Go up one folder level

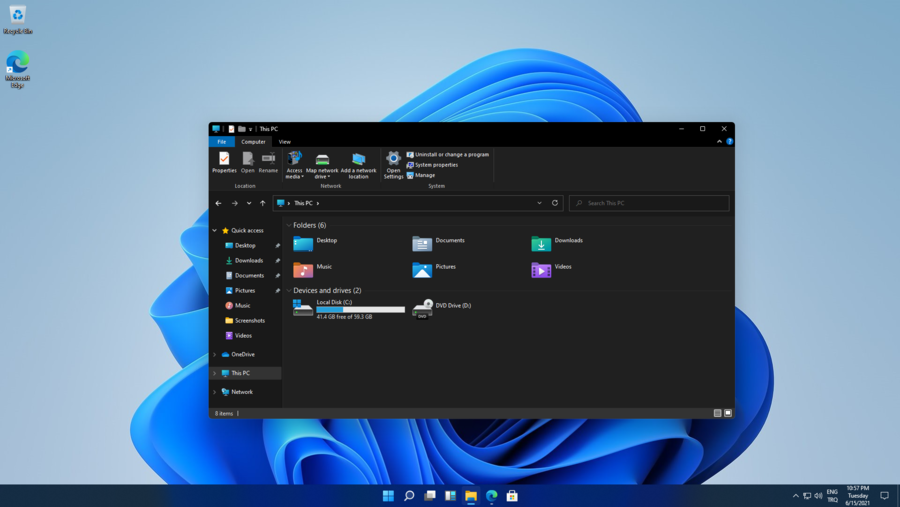tap(263, 203)
